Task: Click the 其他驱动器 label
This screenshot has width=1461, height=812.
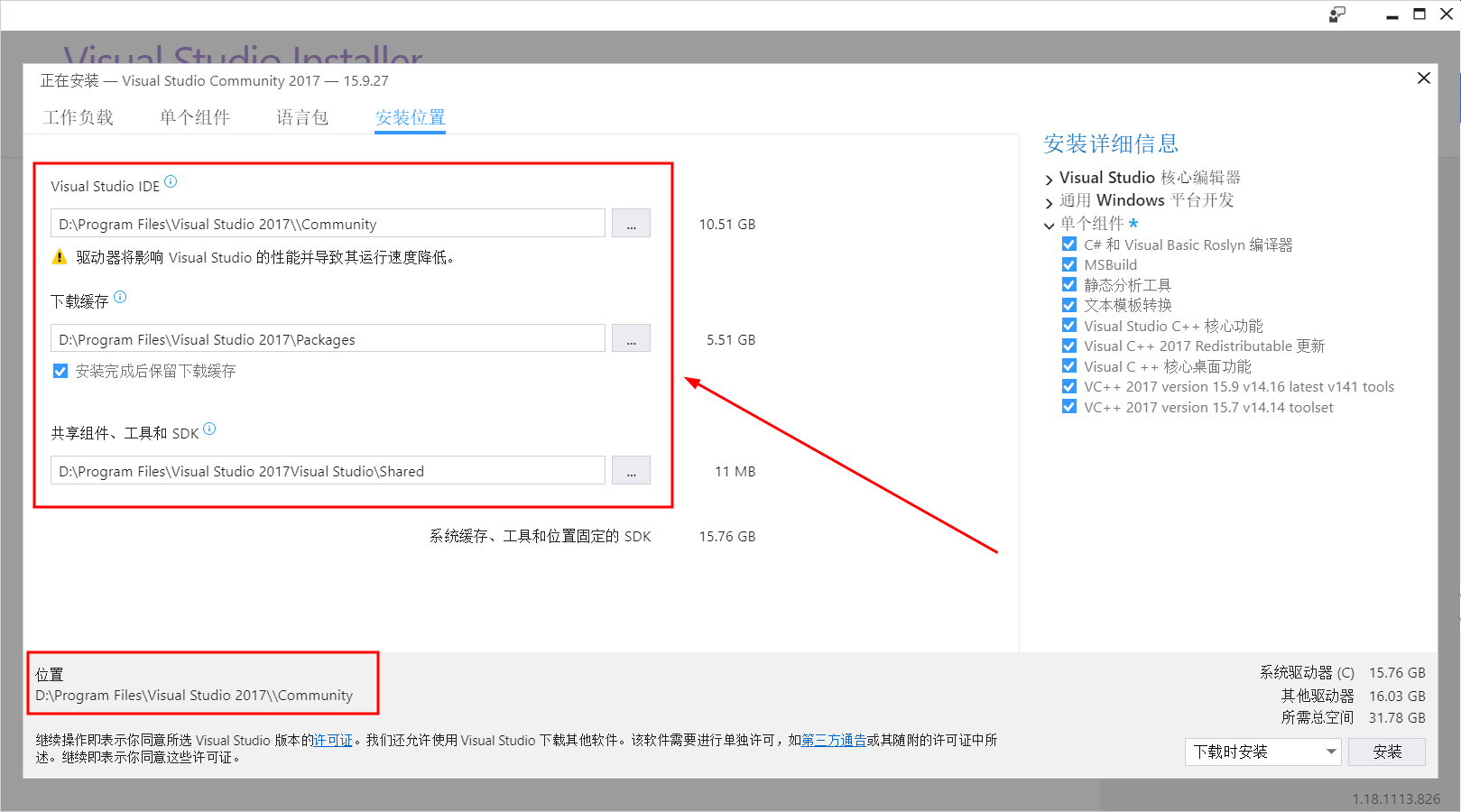Action: 1318,696
